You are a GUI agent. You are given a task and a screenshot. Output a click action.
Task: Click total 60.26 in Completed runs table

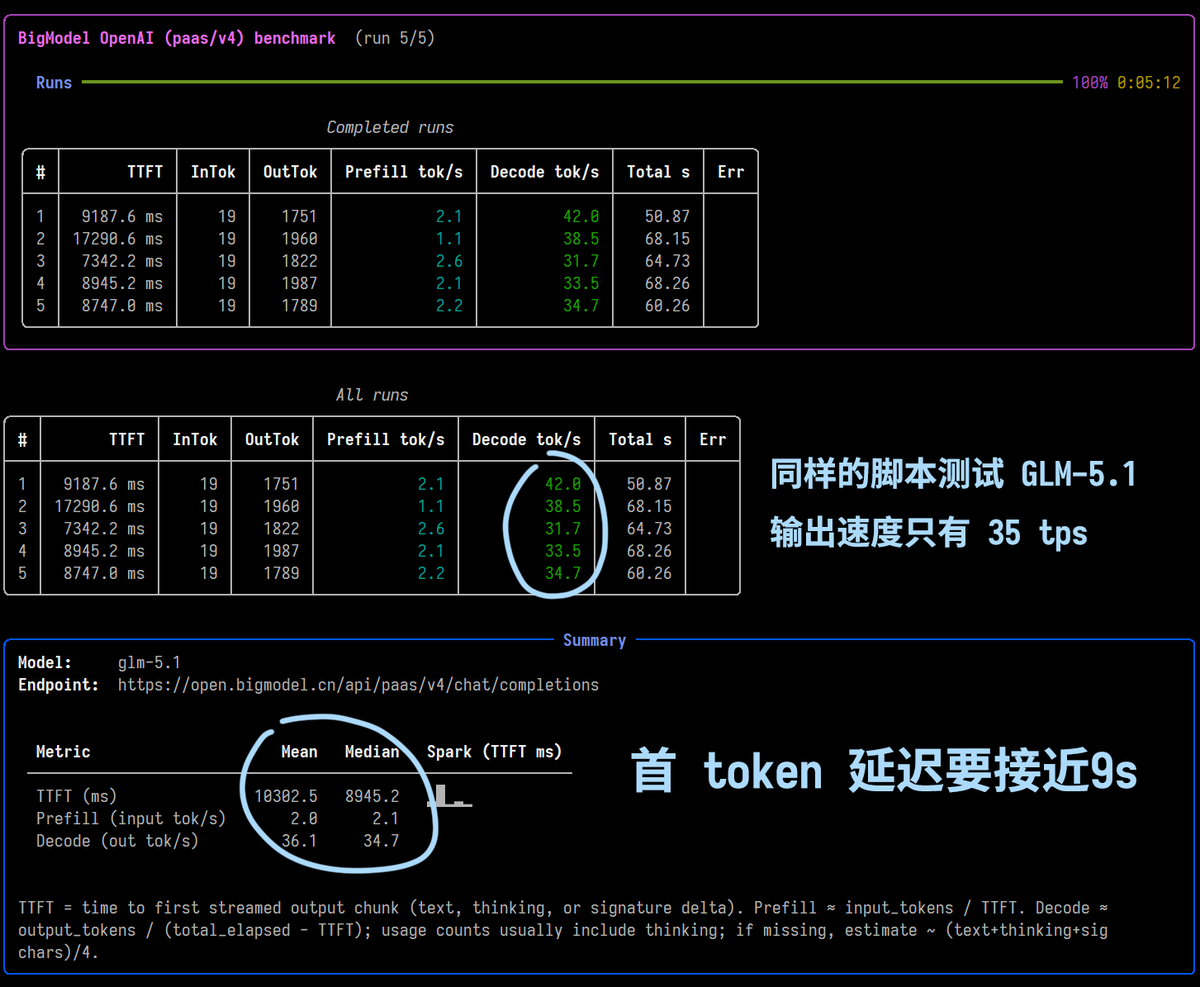667,306
